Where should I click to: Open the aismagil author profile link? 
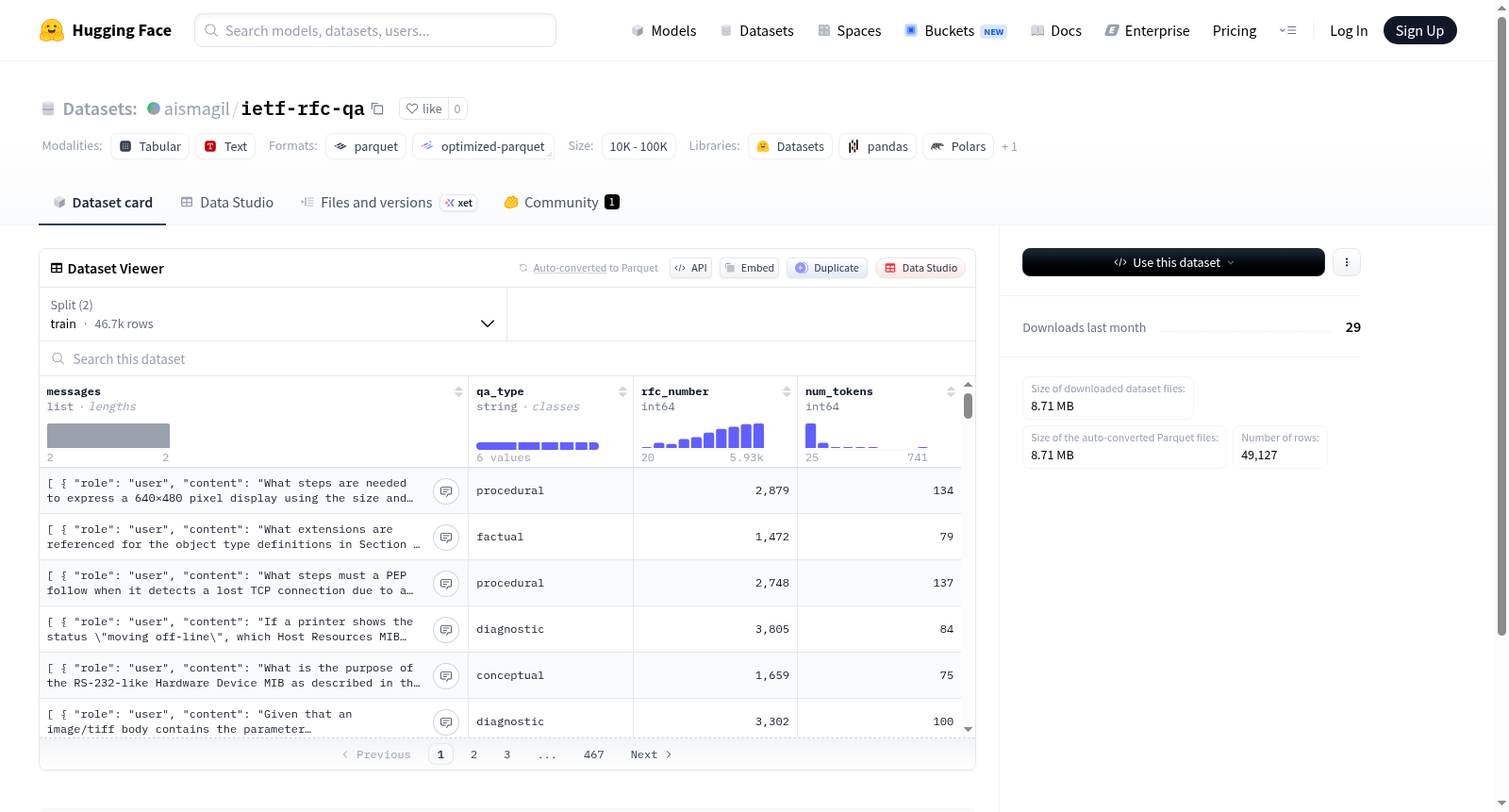click(196, 108)
